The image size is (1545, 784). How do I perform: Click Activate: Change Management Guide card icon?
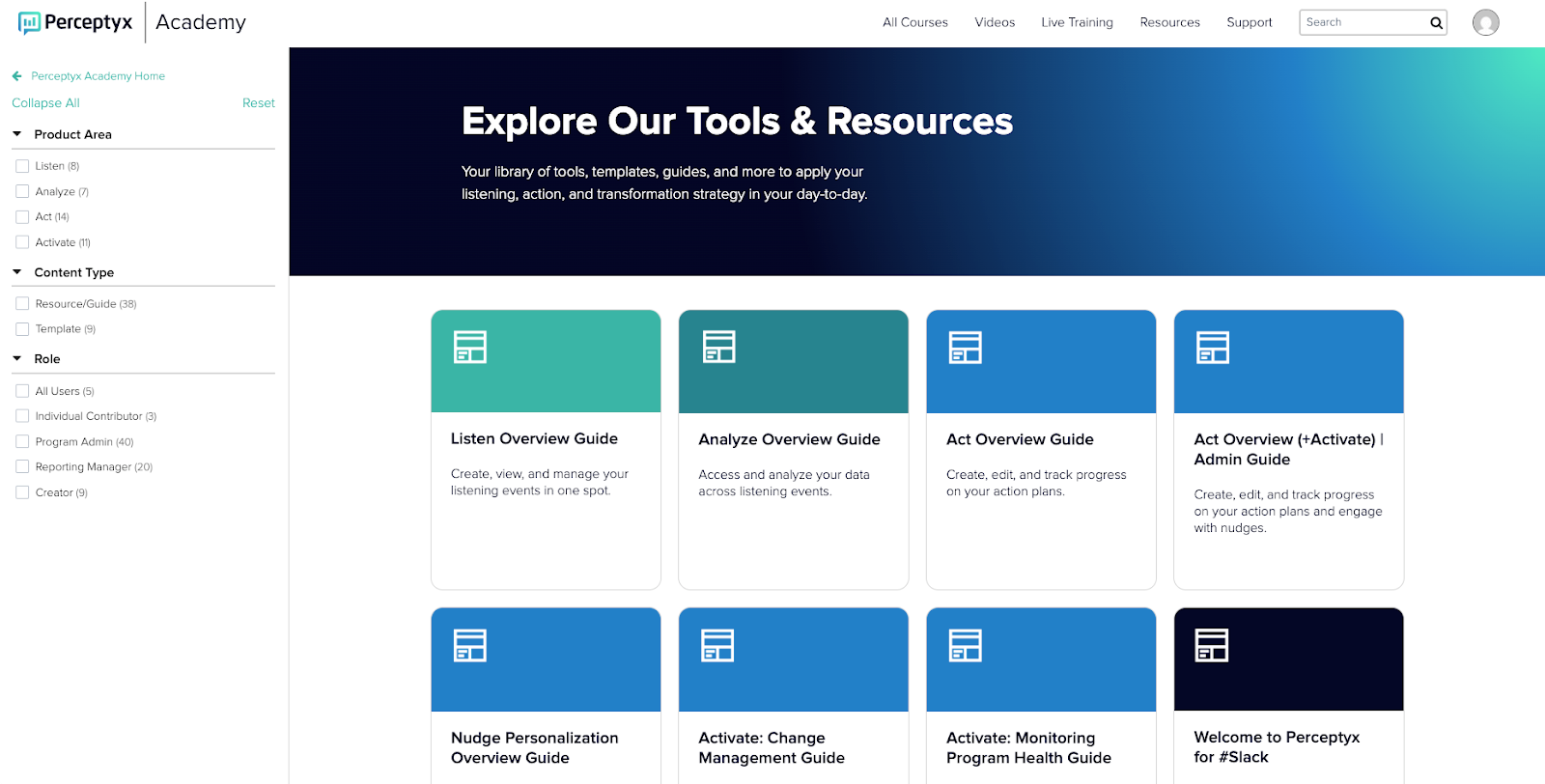tap(718, 645)
